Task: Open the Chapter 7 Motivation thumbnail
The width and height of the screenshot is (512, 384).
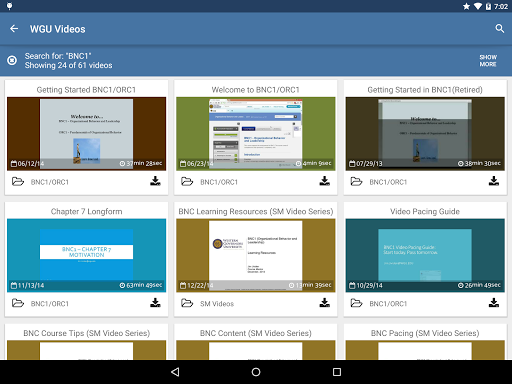Action: tap(86, 255)
